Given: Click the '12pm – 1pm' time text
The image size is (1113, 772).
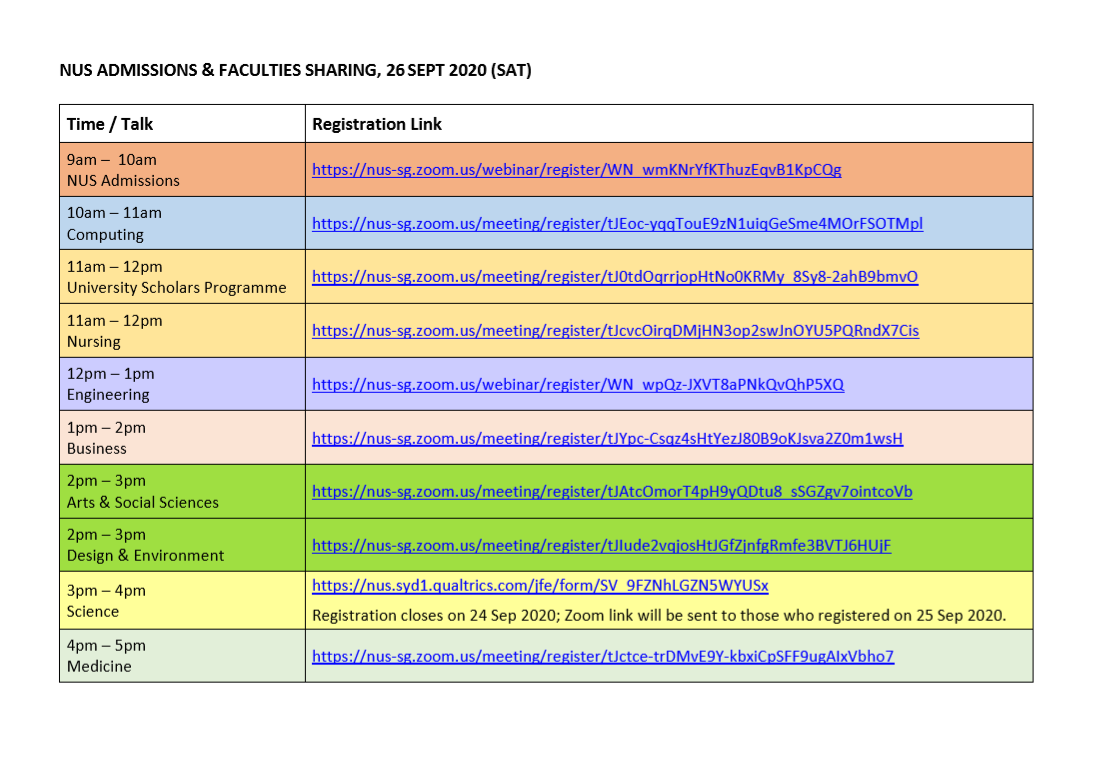Looking at the screenshot, I should click(111, 374).
